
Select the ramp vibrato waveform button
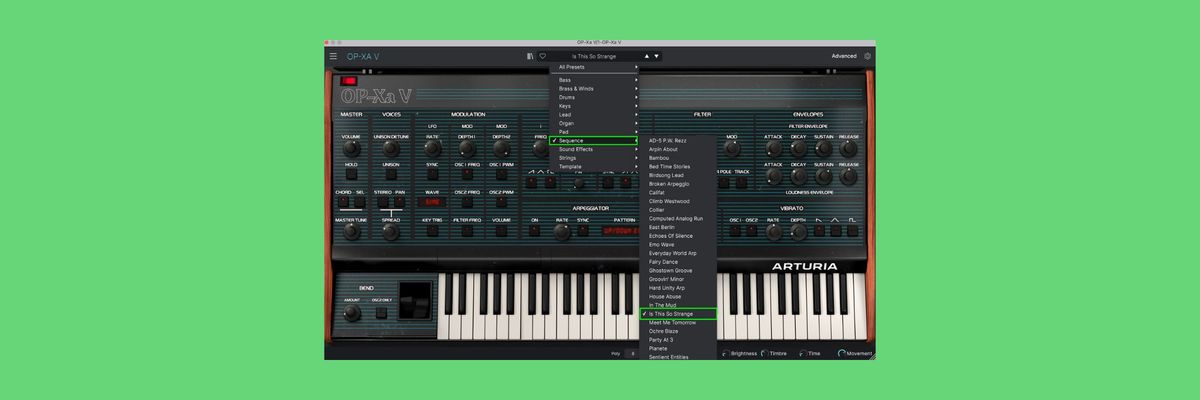click(820, 230)
